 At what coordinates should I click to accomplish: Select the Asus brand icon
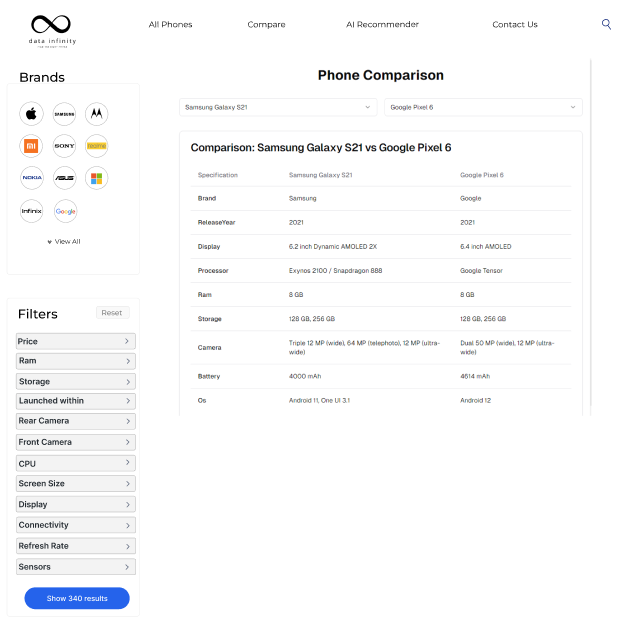point(64,178)
